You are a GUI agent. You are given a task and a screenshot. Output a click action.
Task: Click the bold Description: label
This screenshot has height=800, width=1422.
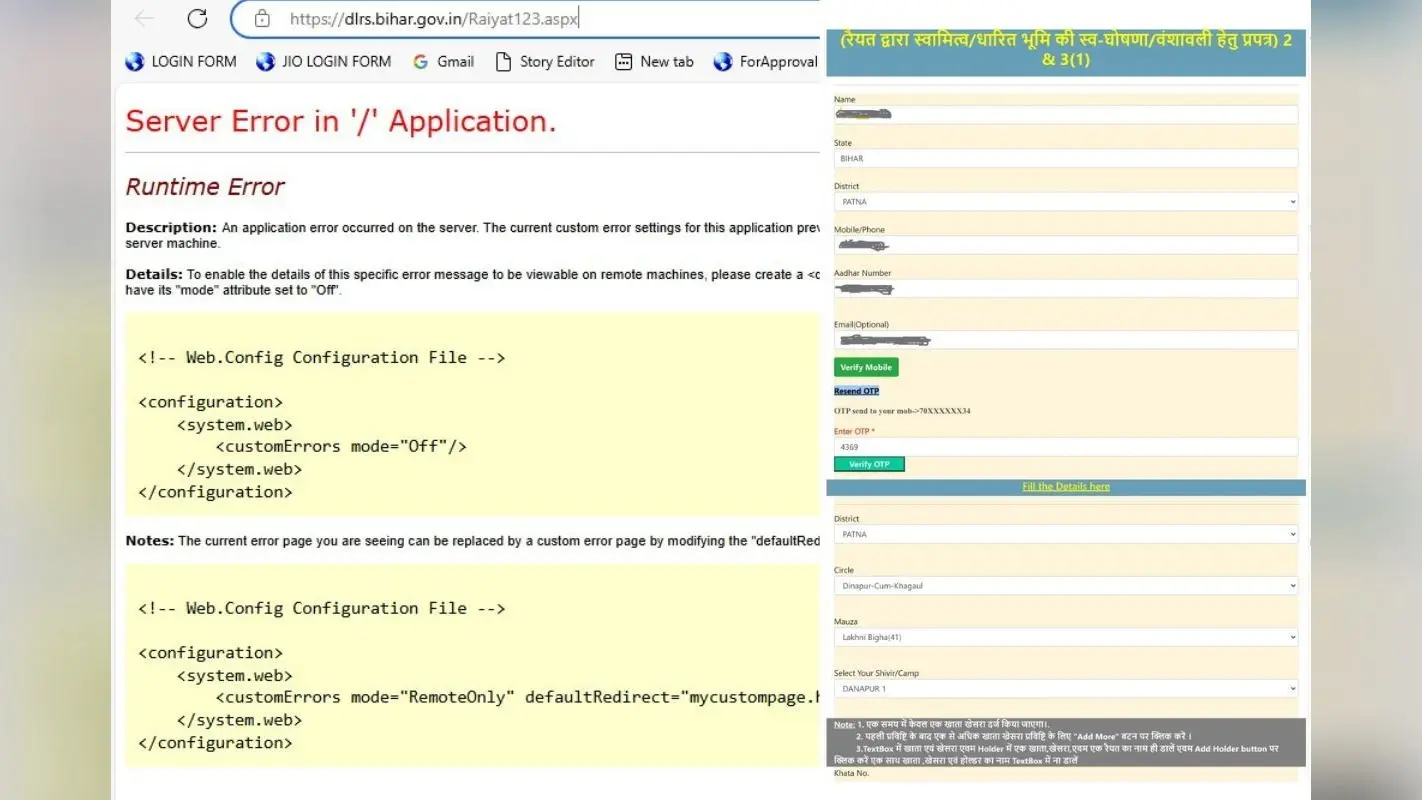point(171,227)
